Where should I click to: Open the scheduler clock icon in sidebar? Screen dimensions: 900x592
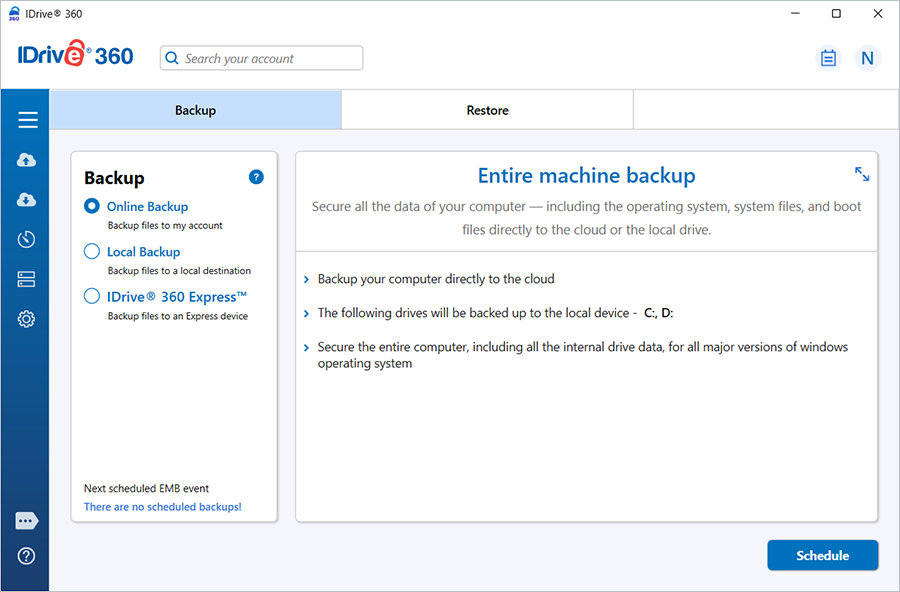click(27, 239)
